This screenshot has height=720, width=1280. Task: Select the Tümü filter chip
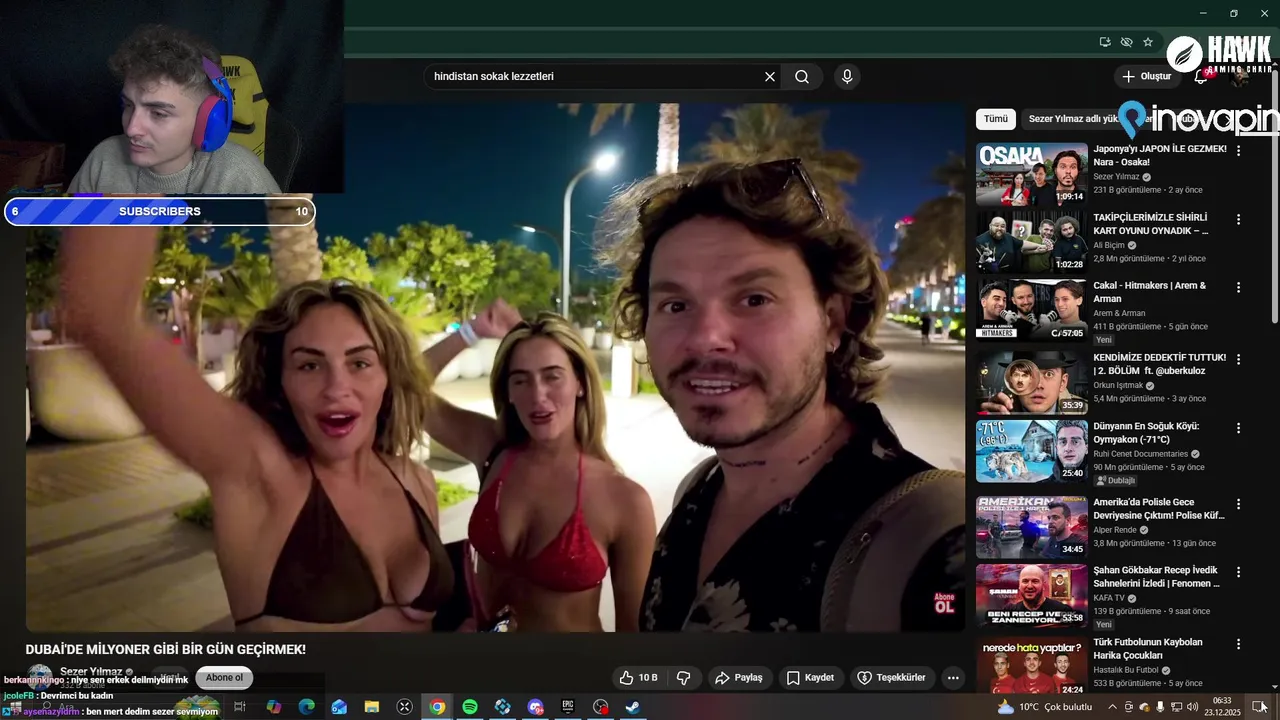996,119
